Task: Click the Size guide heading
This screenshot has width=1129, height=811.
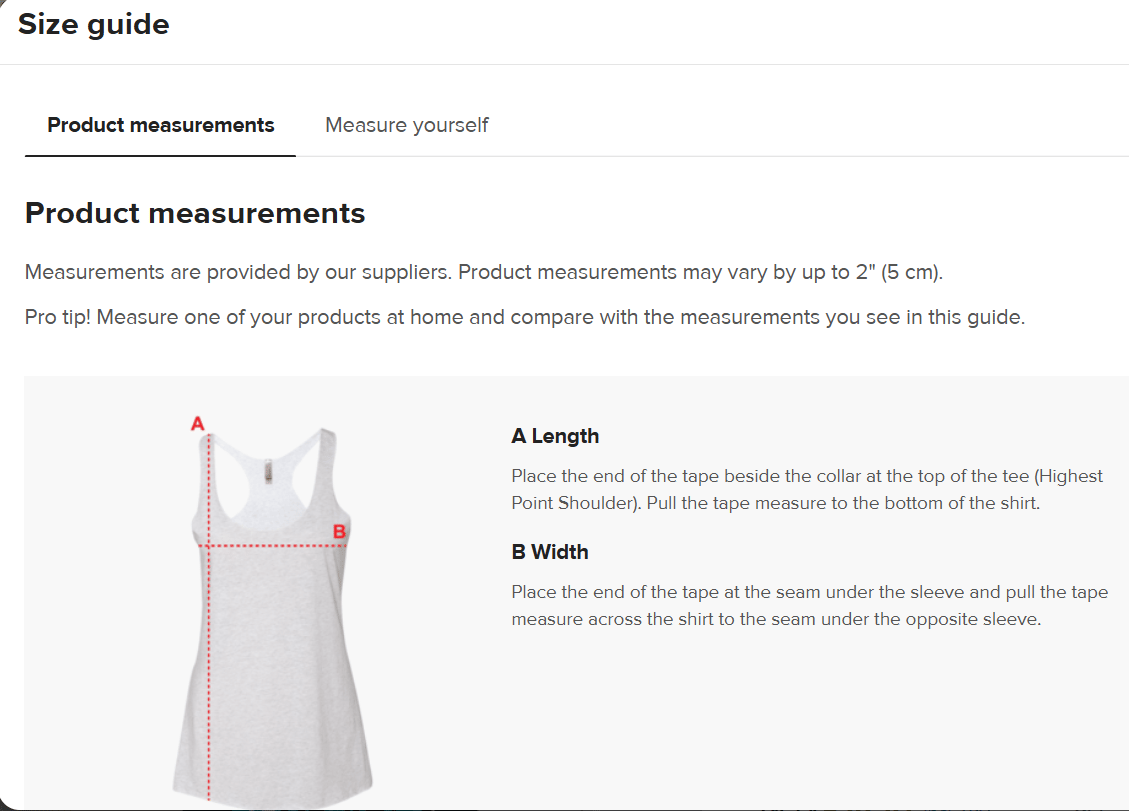Action: pos(94,23)
